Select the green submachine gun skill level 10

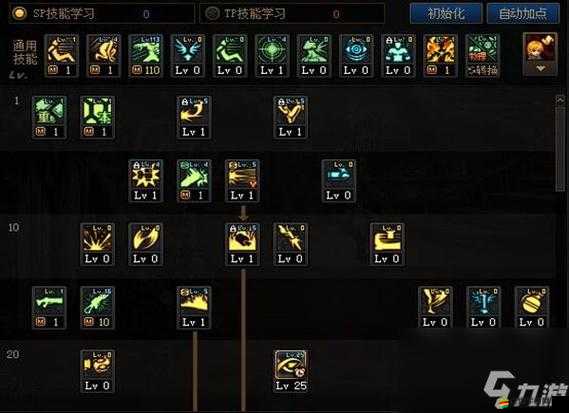click(x=97, y=307)
